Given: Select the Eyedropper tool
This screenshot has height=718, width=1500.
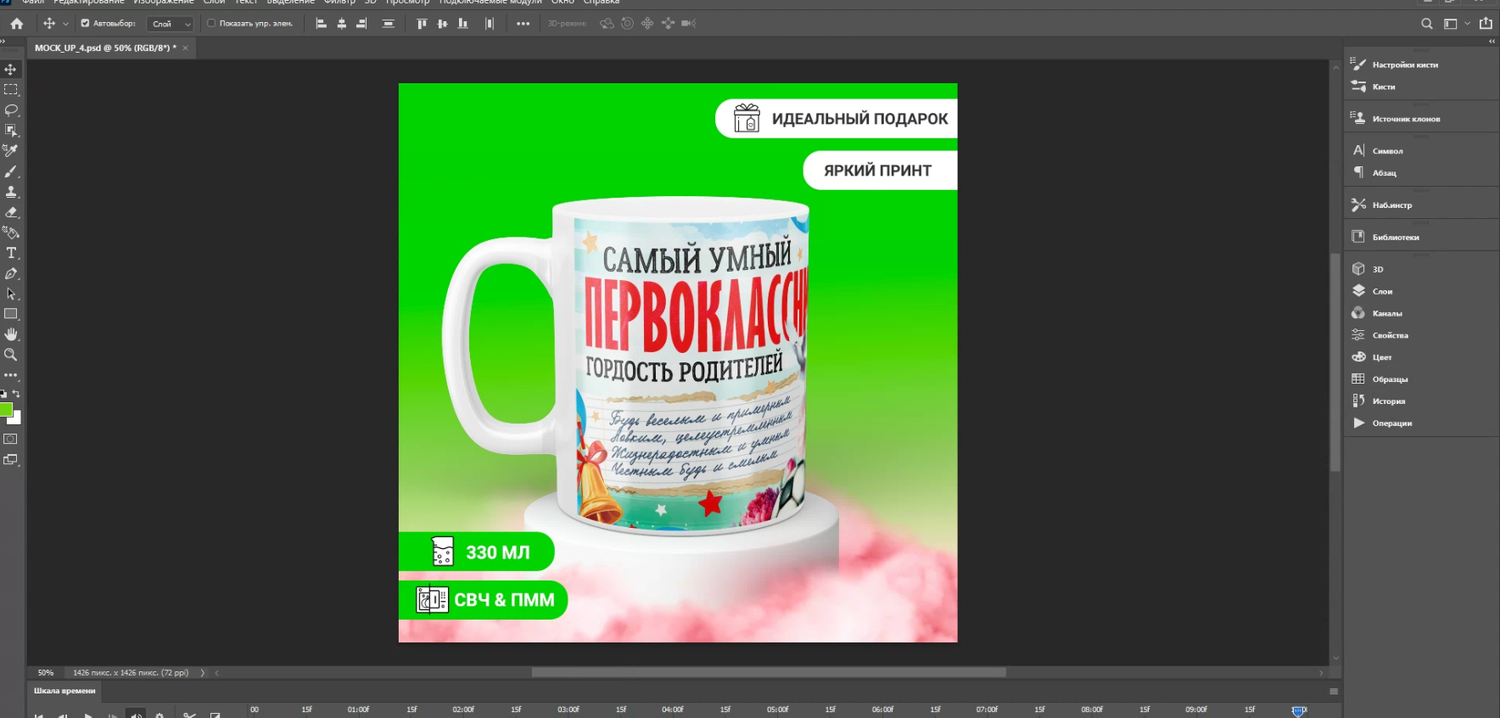Looking at the screenshot, I should (x=11, y=151).
